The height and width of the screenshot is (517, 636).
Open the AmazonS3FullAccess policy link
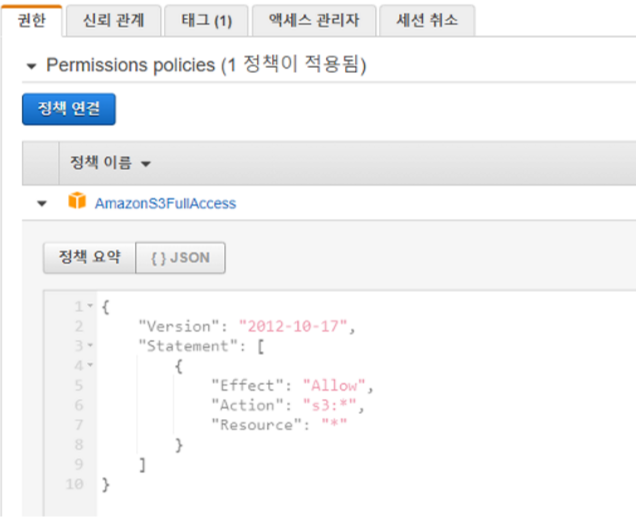(x=165, y=203)
